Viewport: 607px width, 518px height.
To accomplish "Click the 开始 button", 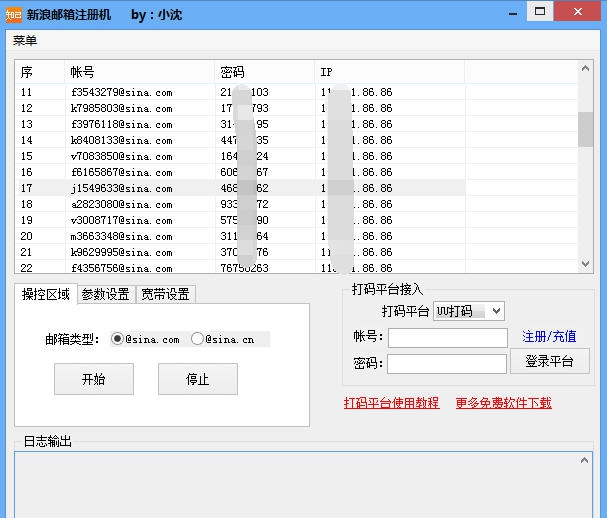I will [x=94, y=379].
